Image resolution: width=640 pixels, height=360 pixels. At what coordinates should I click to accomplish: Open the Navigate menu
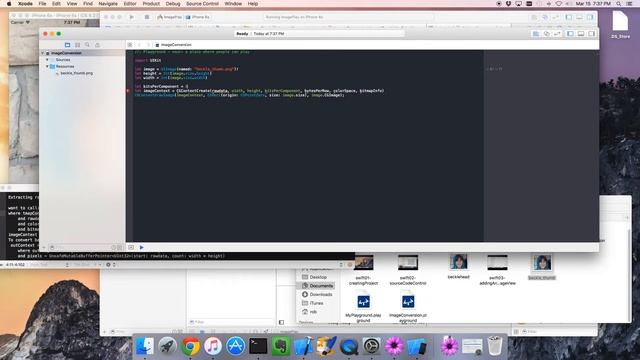(x=108, y=4)
